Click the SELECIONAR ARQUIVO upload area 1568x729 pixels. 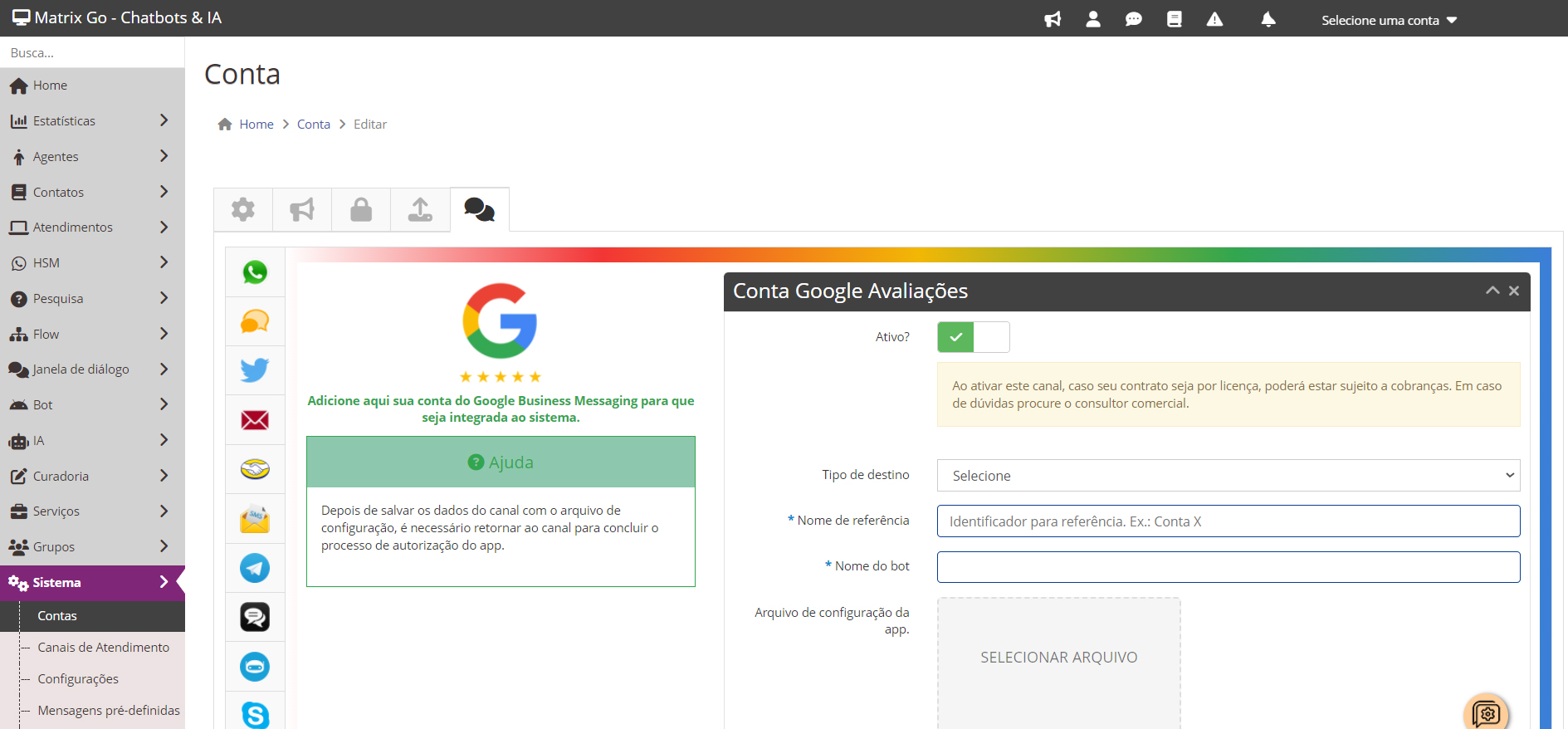pyautogui.click(x=1058, y=658)
